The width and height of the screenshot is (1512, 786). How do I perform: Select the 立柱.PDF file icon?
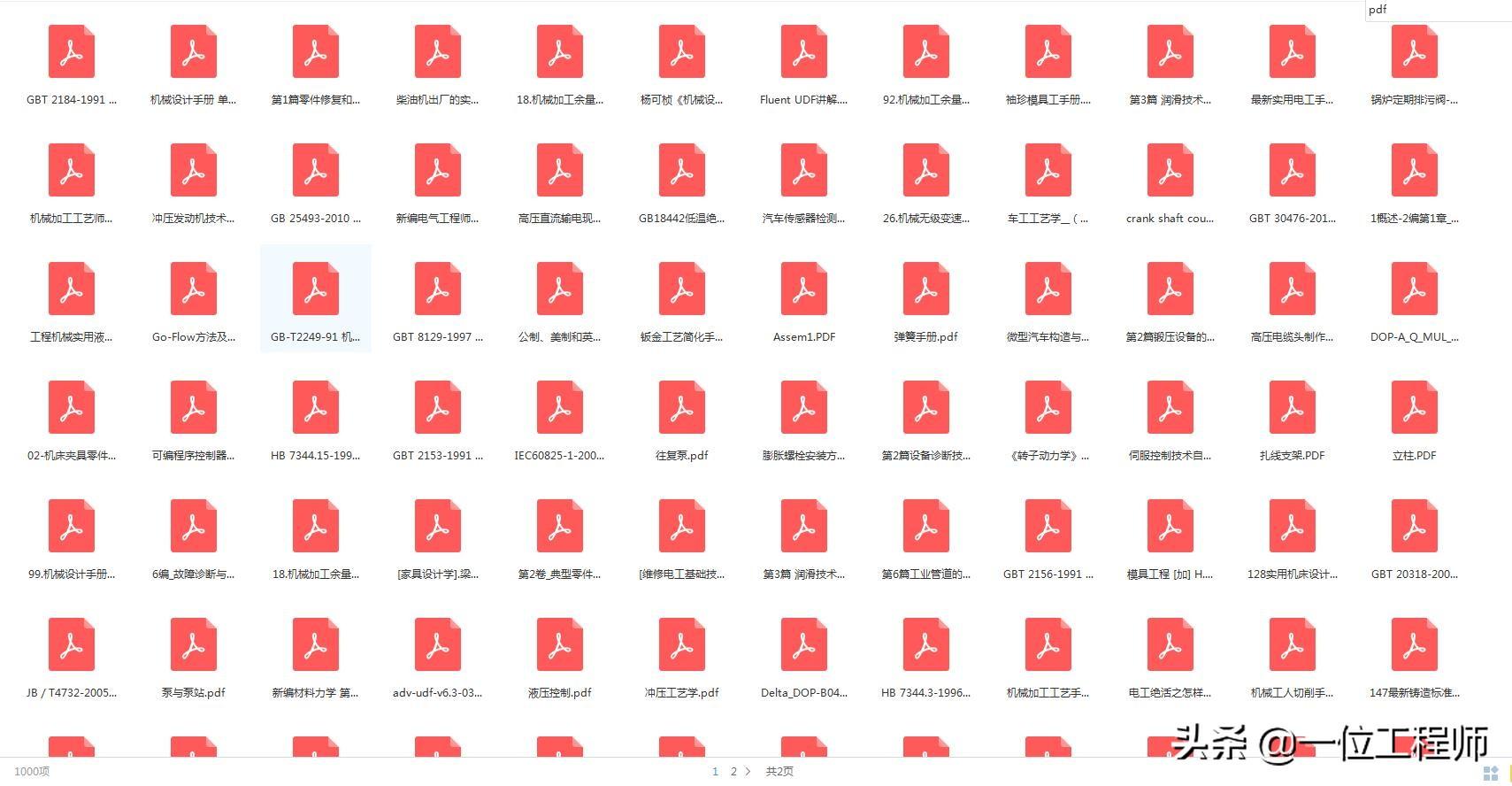pos(1414,408)
